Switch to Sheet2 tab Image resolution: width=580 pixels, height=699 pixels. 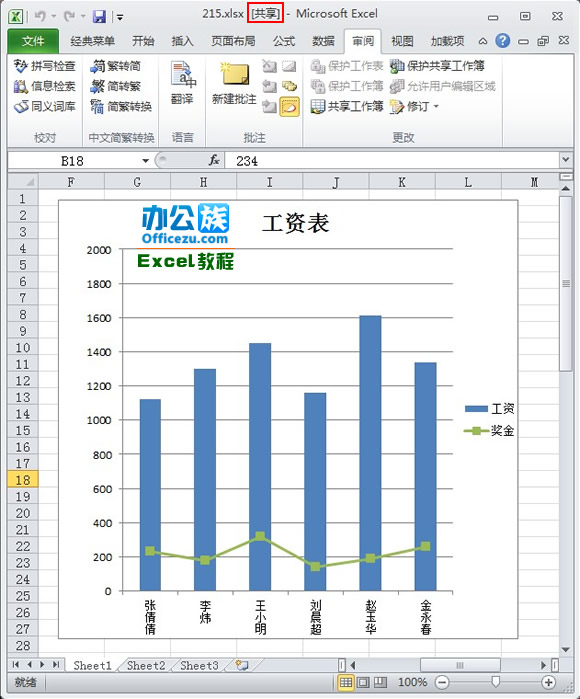(x=146, y=666)
